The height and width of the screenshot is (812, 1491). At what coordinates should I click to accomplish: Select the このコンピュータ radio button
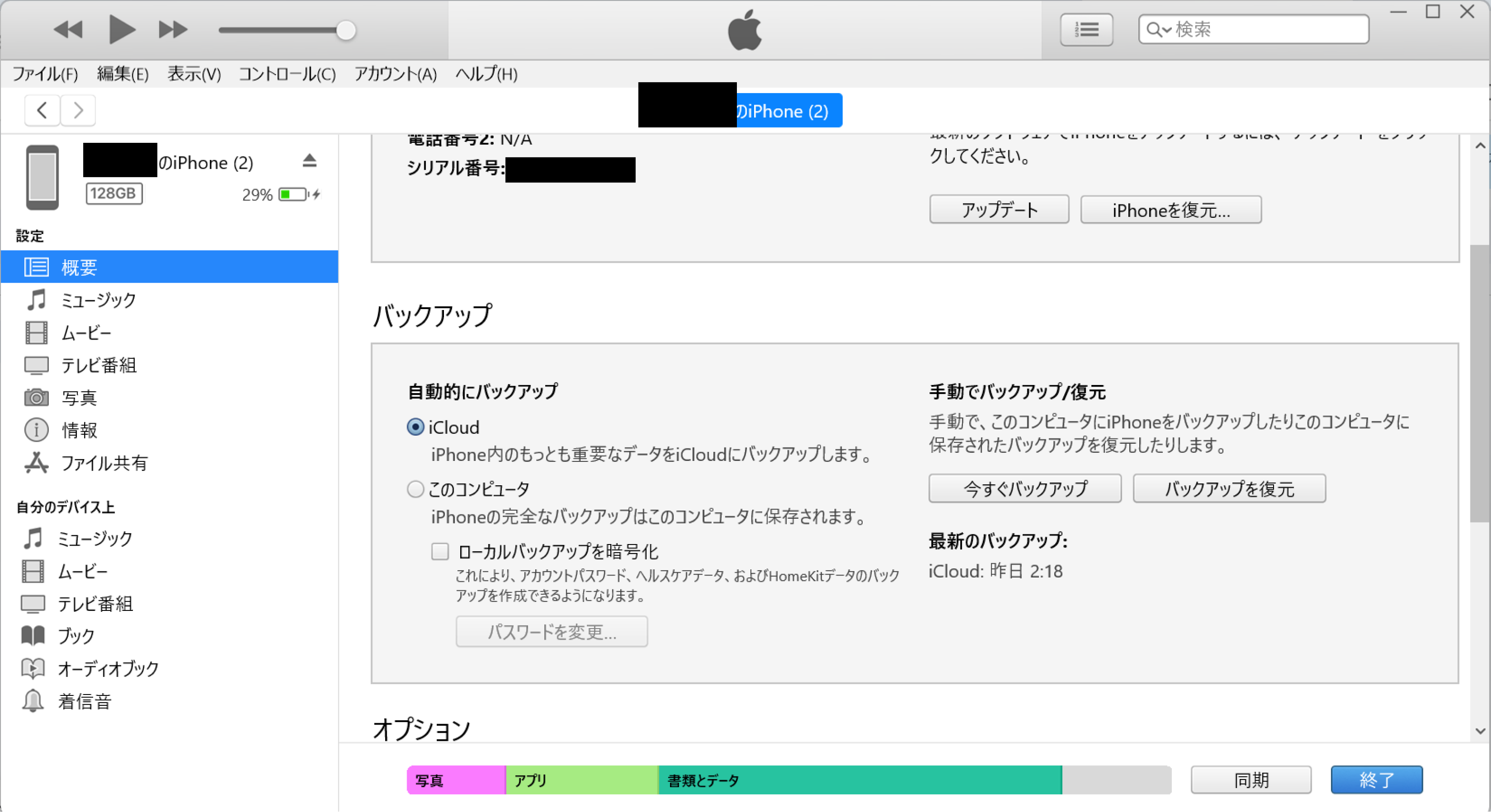point(416,489)
